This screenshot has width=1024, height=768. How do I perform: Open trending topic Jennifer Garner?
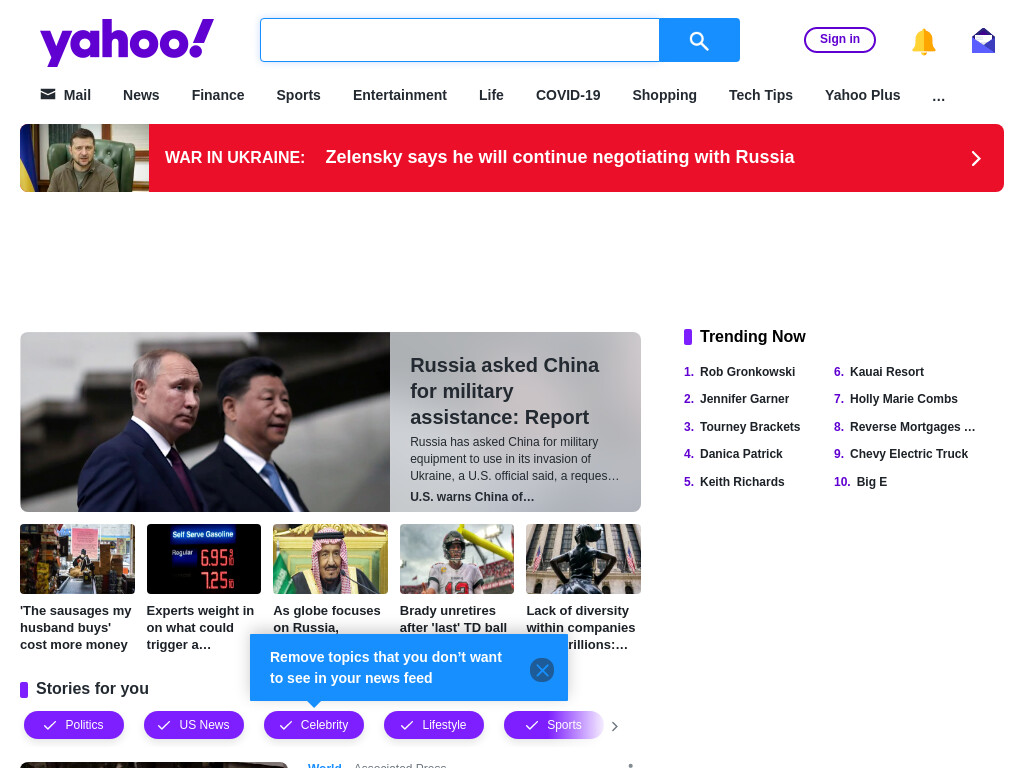(744, 399)
